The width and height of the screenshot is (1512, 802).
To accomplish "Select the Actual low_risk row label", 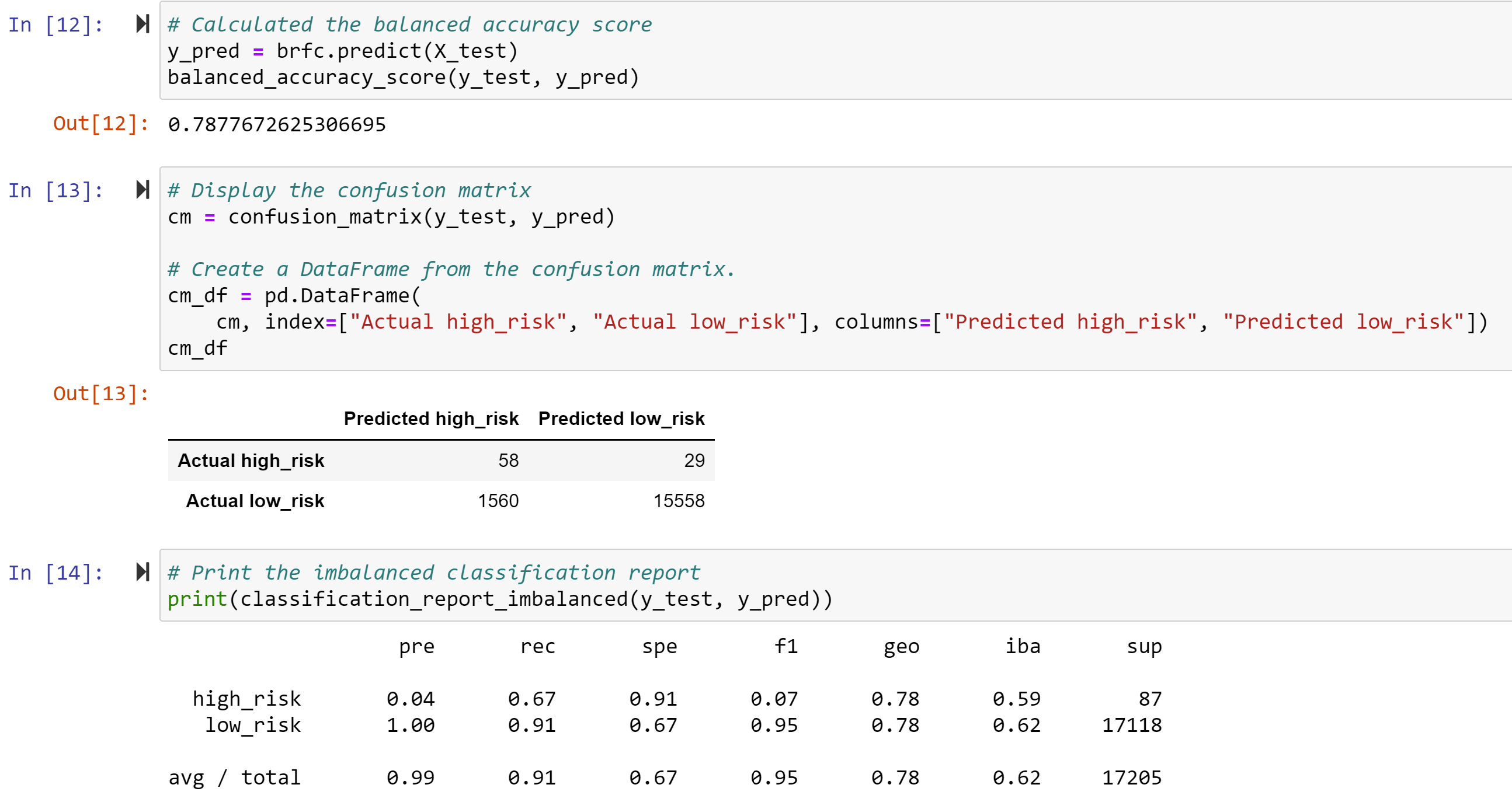I will pyautogui.click(x=255, y=500).
